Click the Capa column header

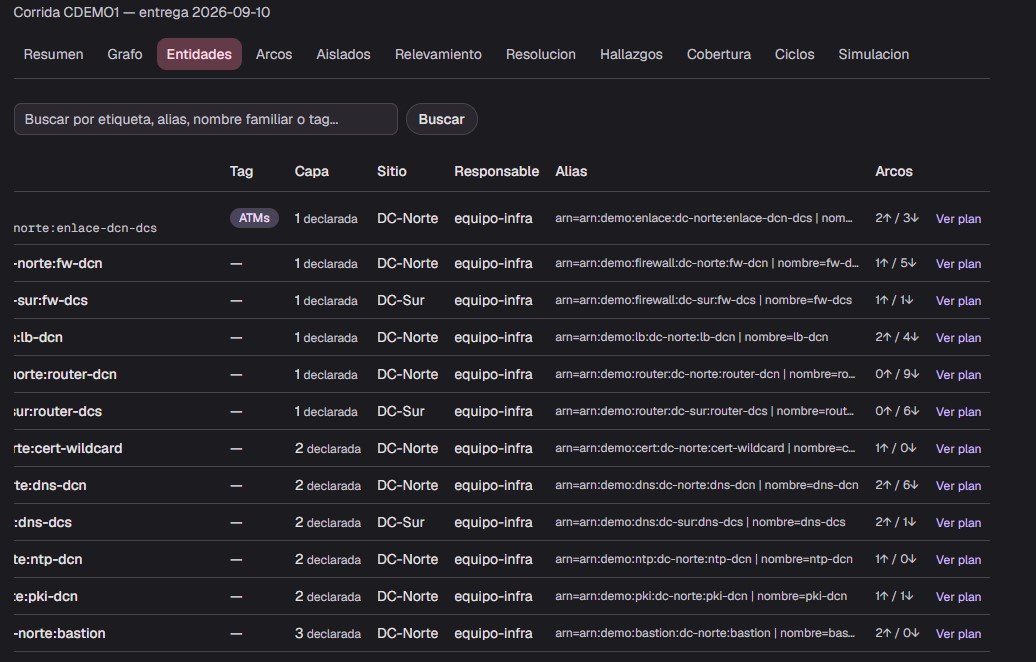point(311,171)
